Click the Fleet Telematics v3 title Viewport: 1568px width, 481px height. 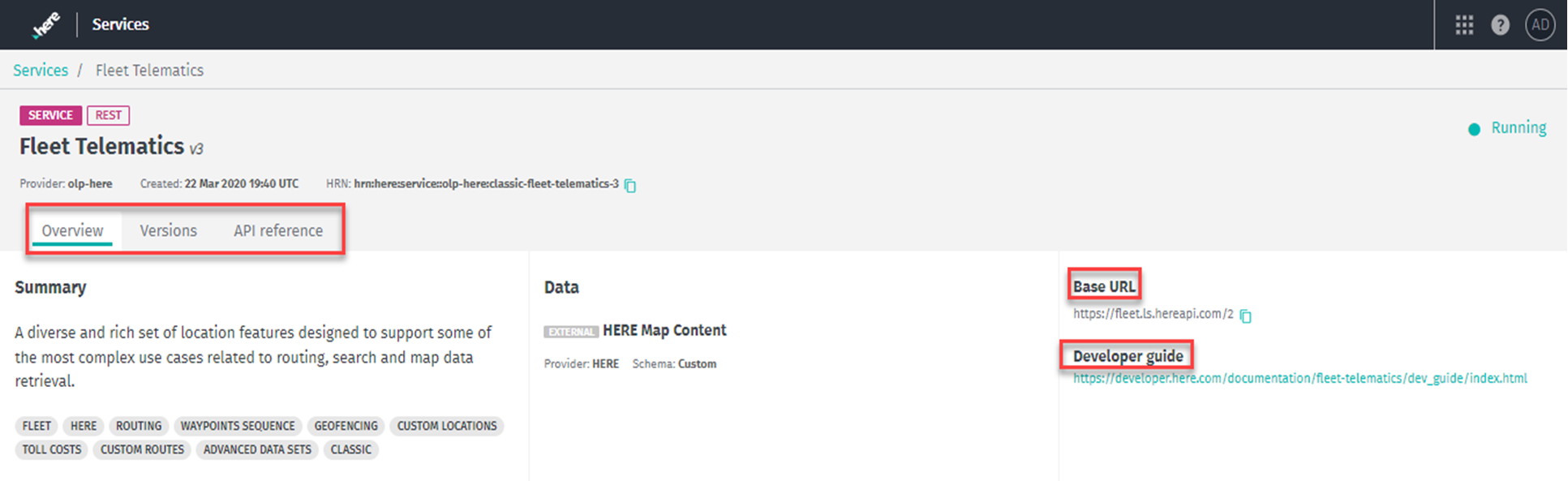[x=111, y=146]
